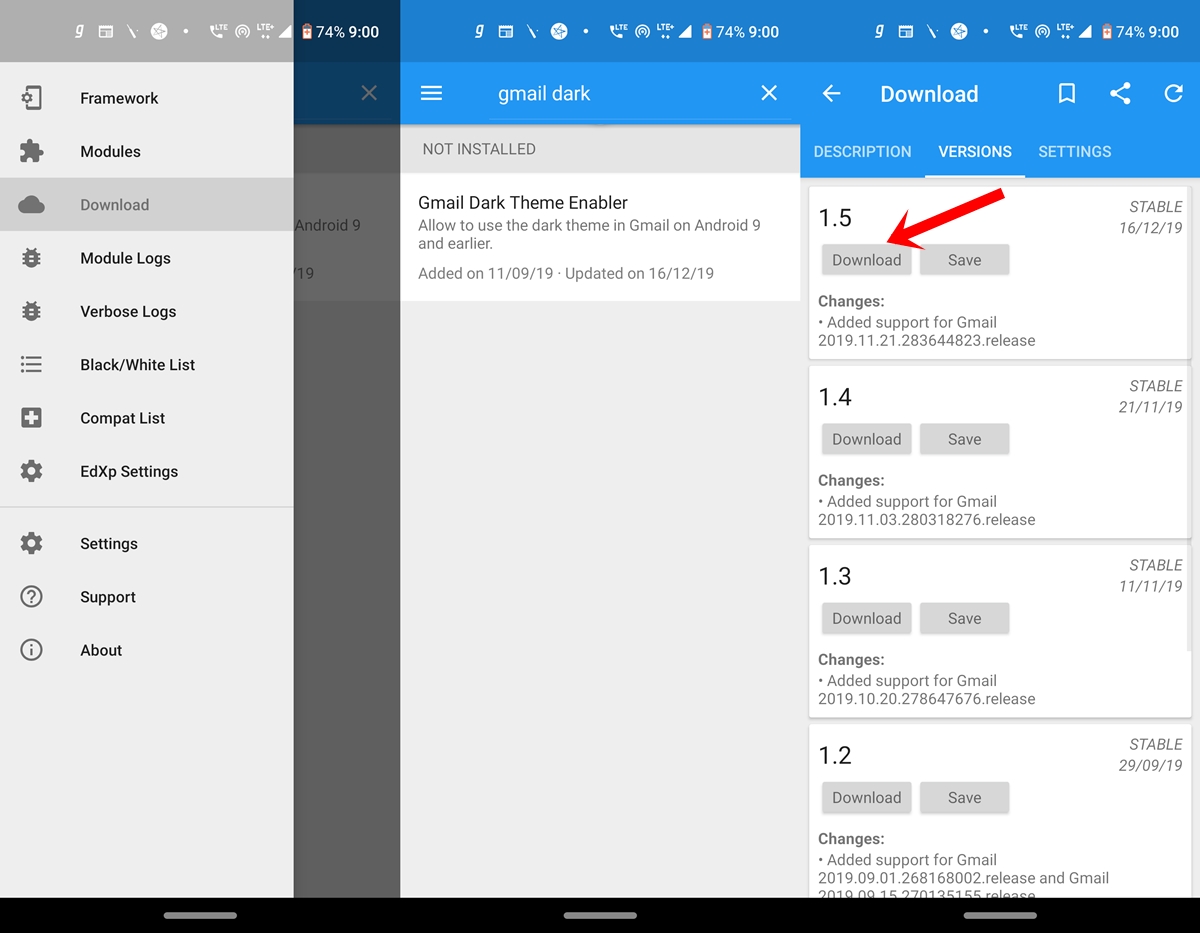
Task: Refresh the module page
Action: click(x=1174, y=93)
